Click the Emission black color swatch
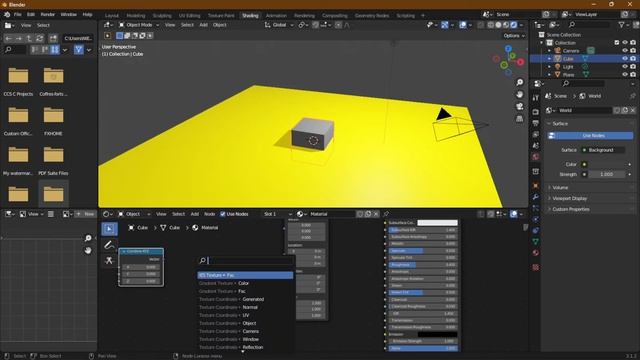The image size is (640, 360). (x=437, y=334)
